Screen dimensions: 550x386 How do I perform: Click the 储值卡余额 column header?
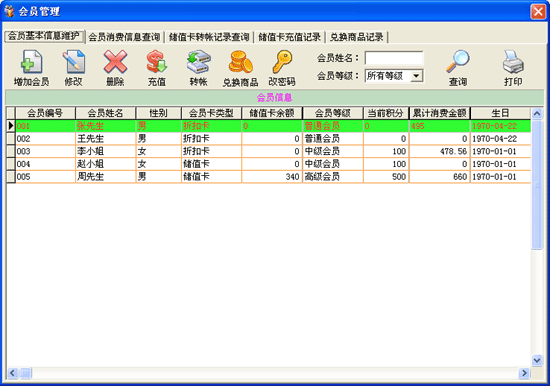click(x=272, y=113)
